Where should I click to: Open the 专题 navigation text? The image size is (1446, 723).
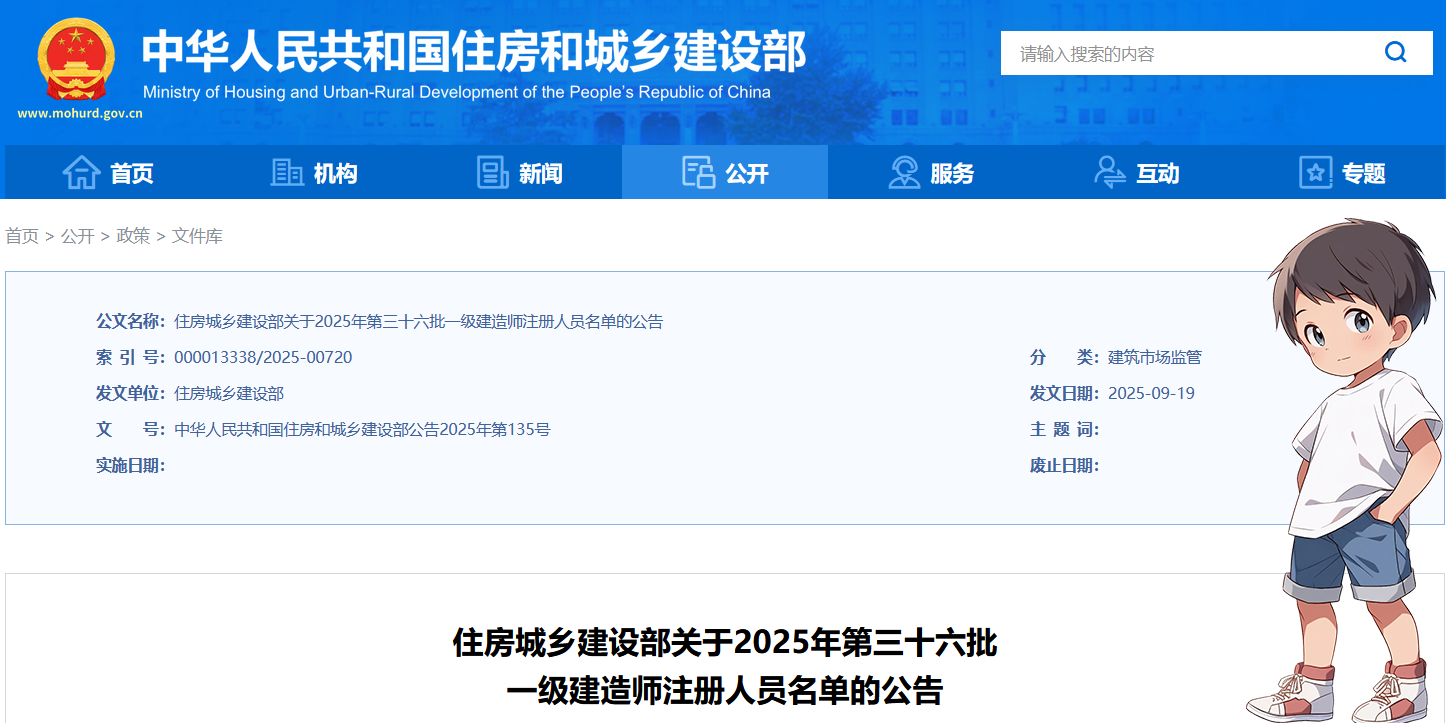coord(1363,174)
